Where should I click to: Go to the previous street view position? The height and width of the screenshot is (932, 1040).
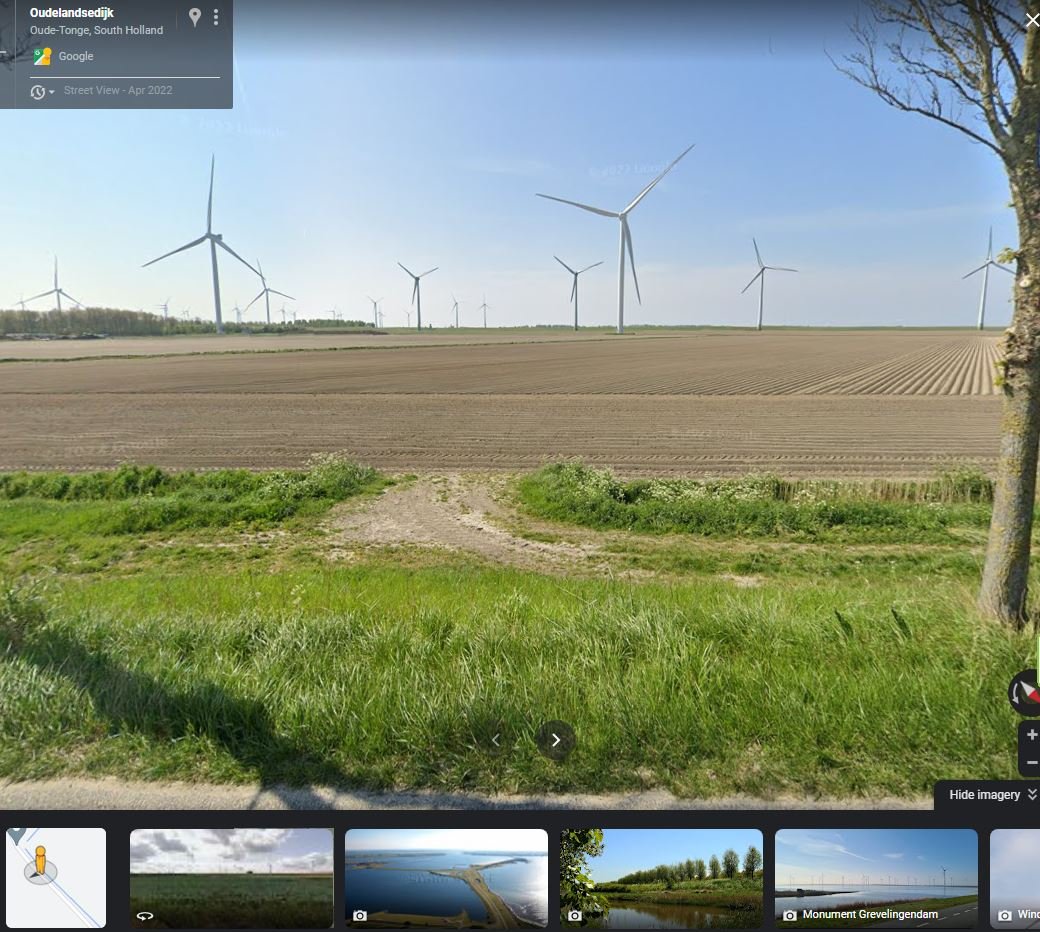496,740
